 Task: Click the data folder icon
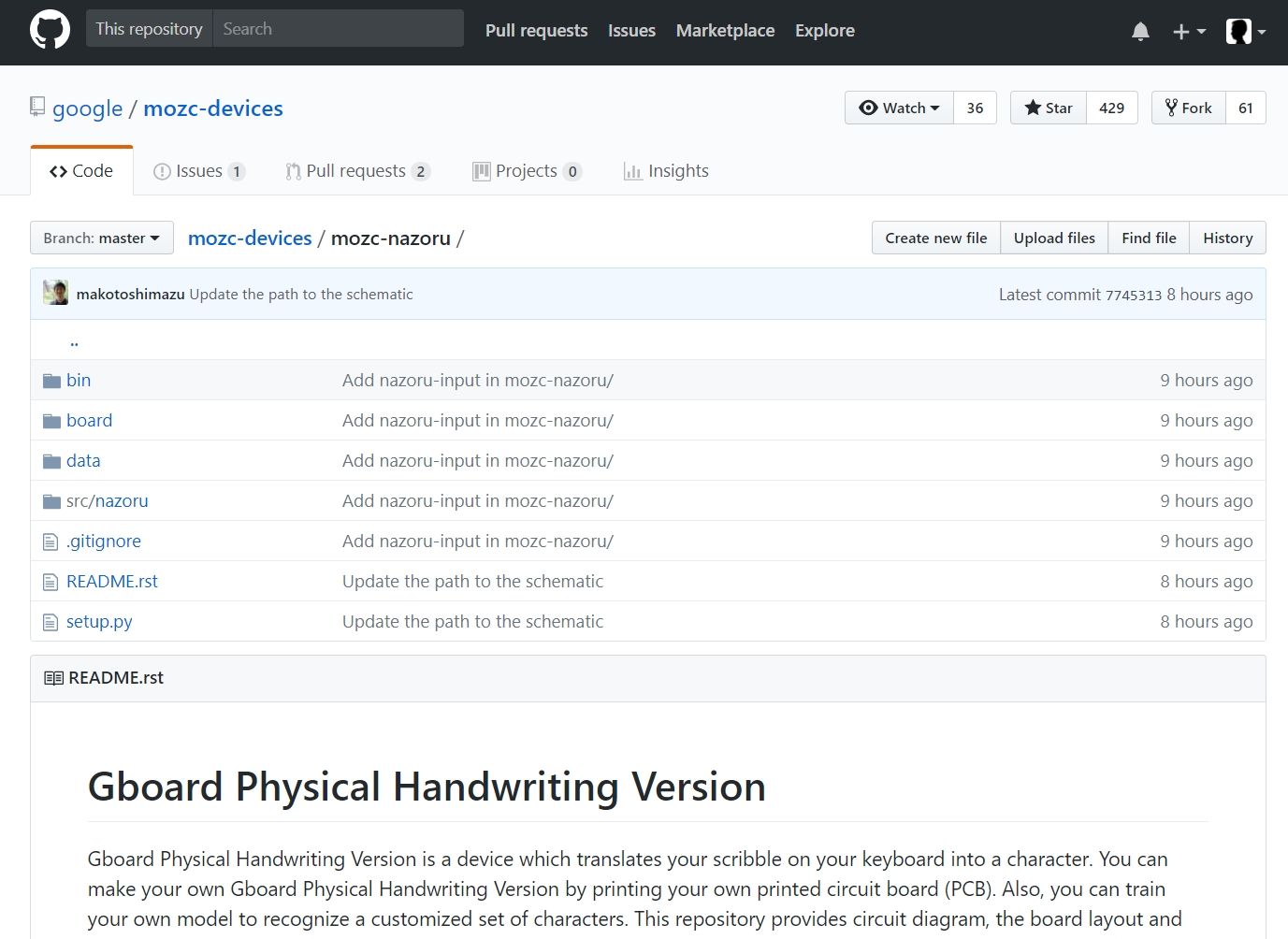(x=51, y=461)
